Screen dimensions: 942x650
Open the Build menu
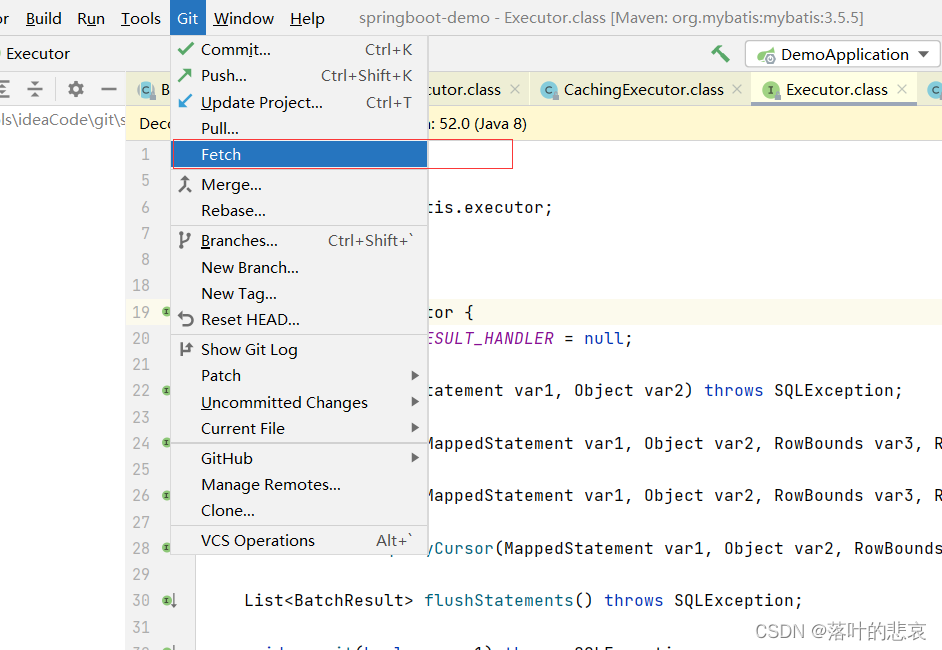point(43,19)
